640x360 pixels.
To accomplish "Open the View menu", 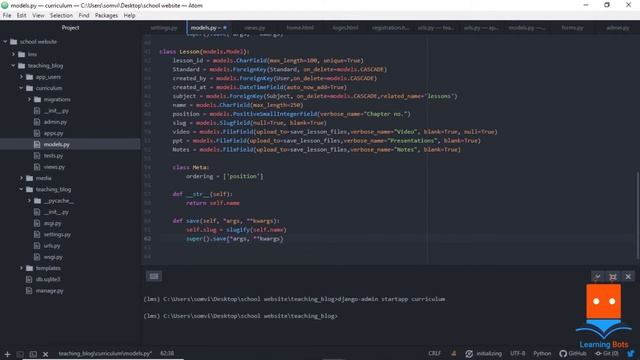I will point(38,16).
